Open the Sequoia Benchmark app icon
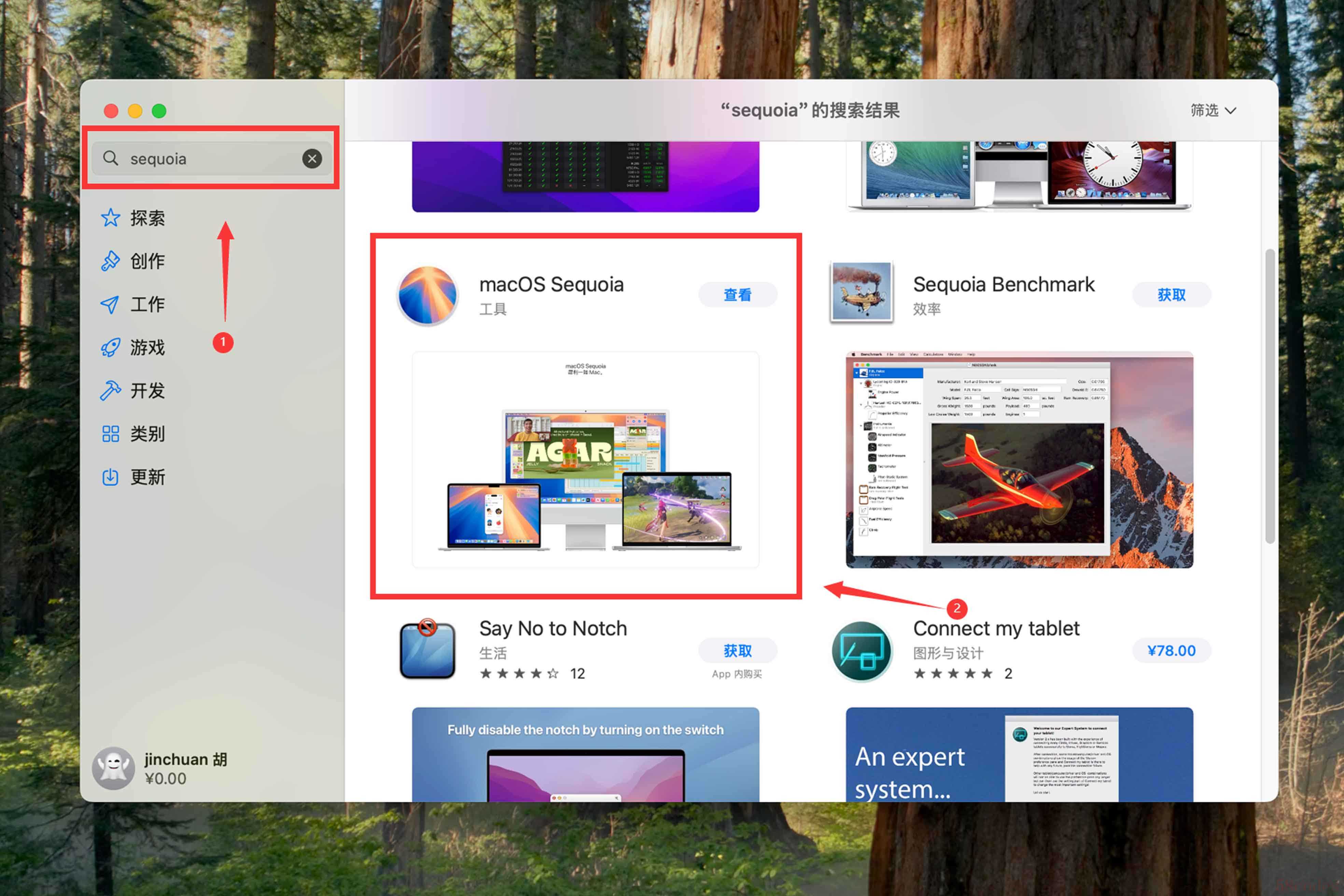 pos(861,291)
